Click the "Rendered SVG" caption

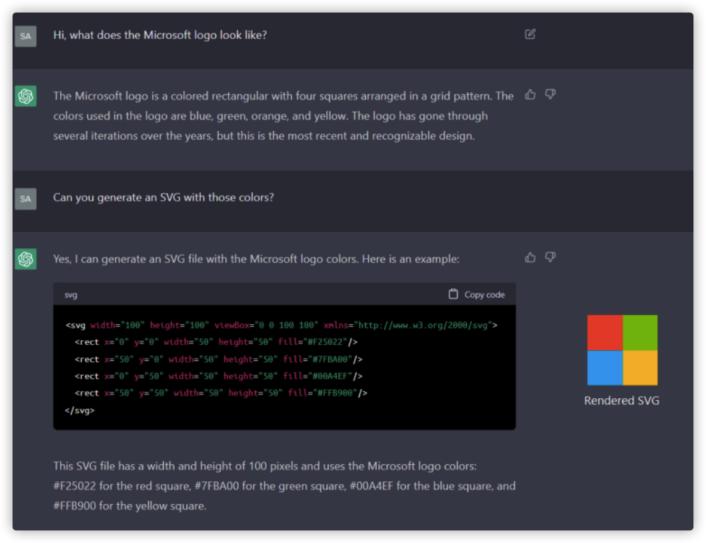point(622,401)
